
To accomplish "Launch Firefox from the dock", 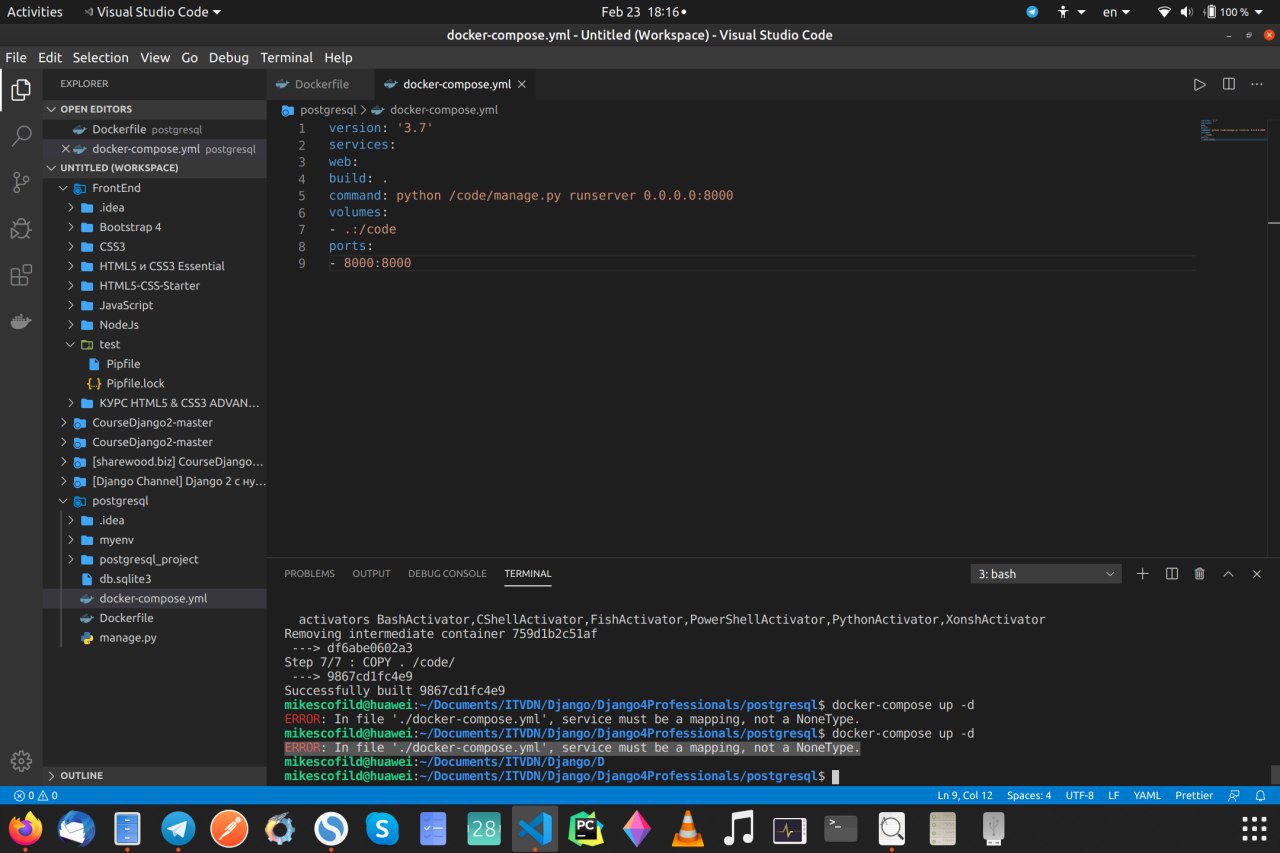I will click(26, 828).
